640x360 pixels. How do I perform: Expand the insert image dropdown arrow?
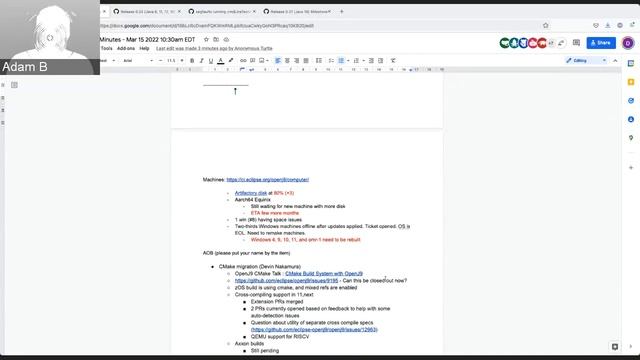(267, 60)
